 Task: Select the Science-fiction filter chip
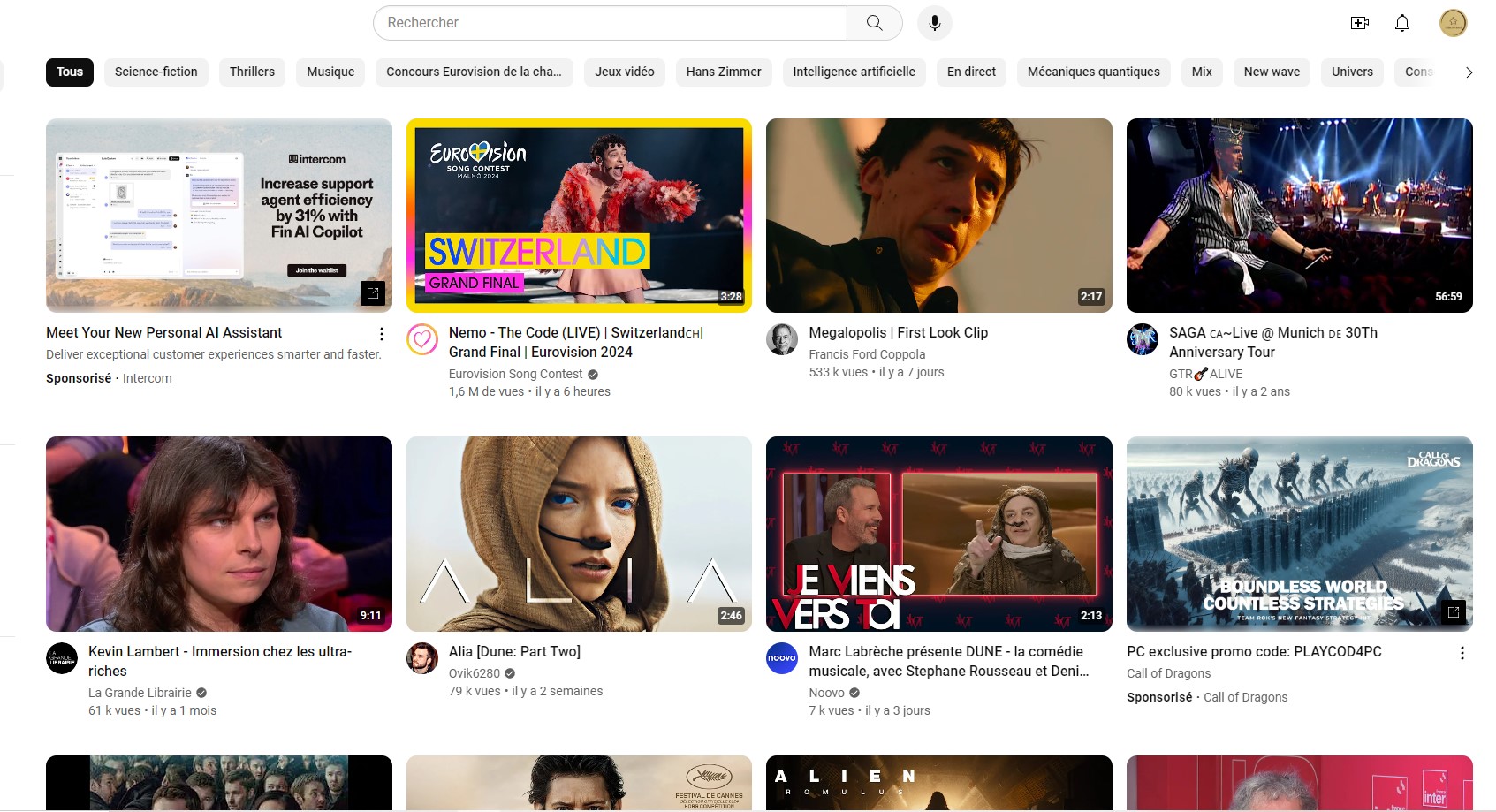(156, 72)
